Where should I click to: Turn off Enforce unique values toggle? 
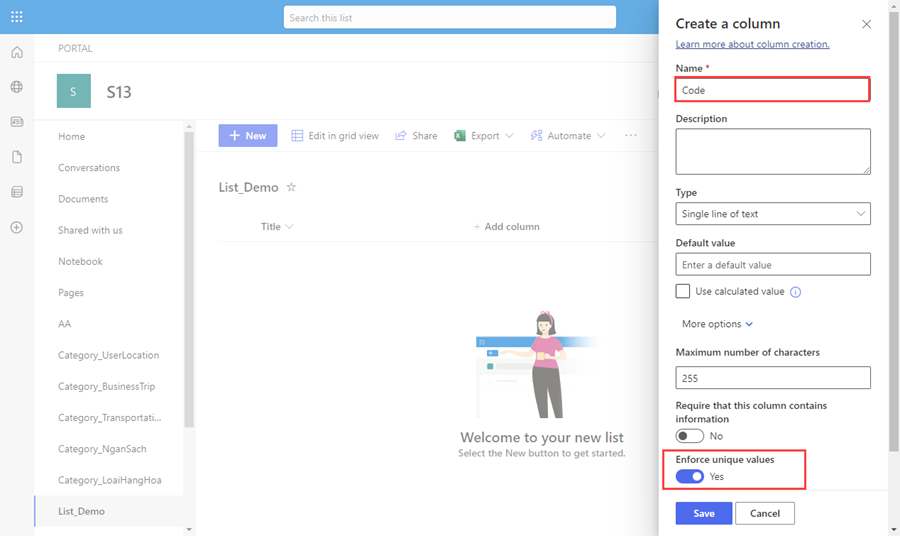(689, 476)
